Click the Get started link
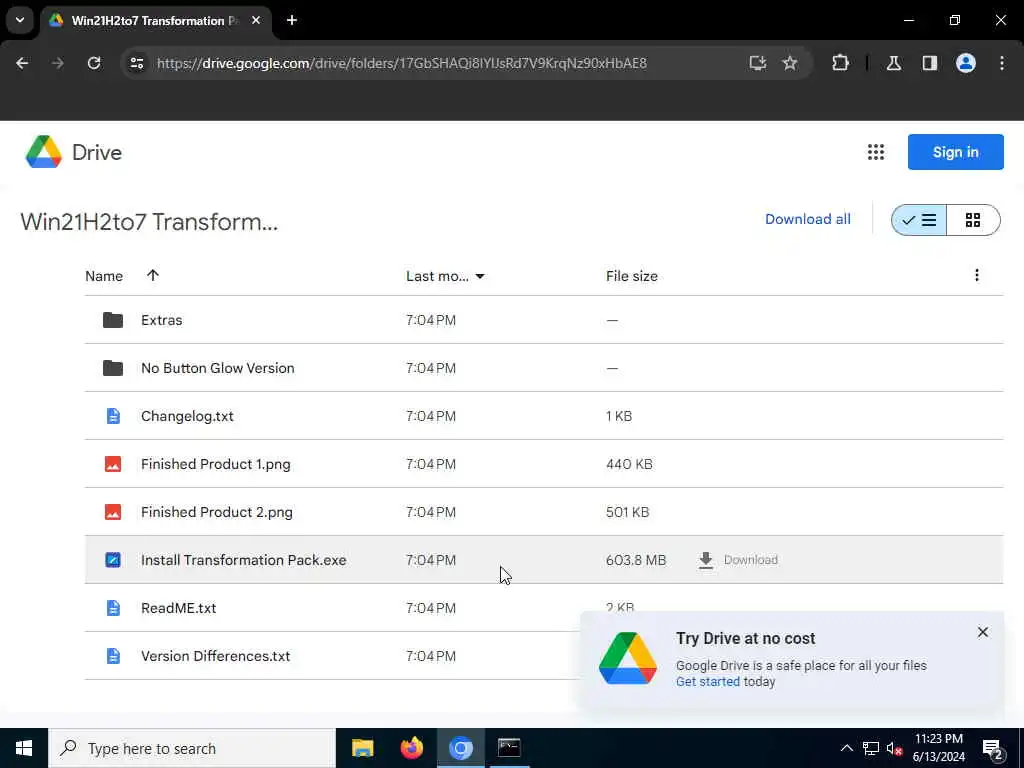Viewport: 1024px width, 768px height. pyautogui.click(x=707, y=682)
